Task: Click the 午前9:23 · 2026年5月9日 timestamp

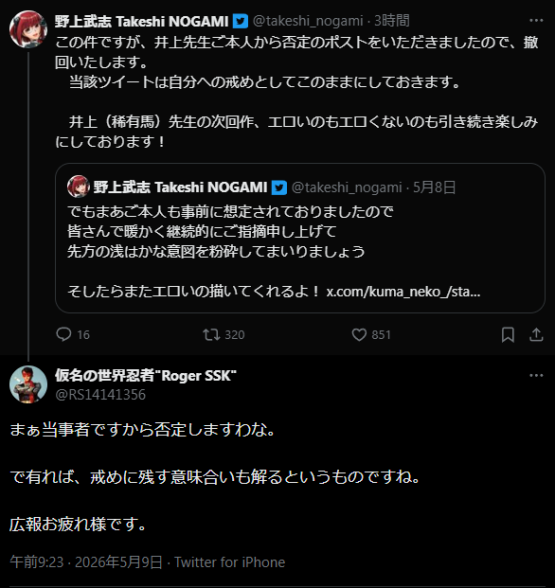Action: (86, 562)
